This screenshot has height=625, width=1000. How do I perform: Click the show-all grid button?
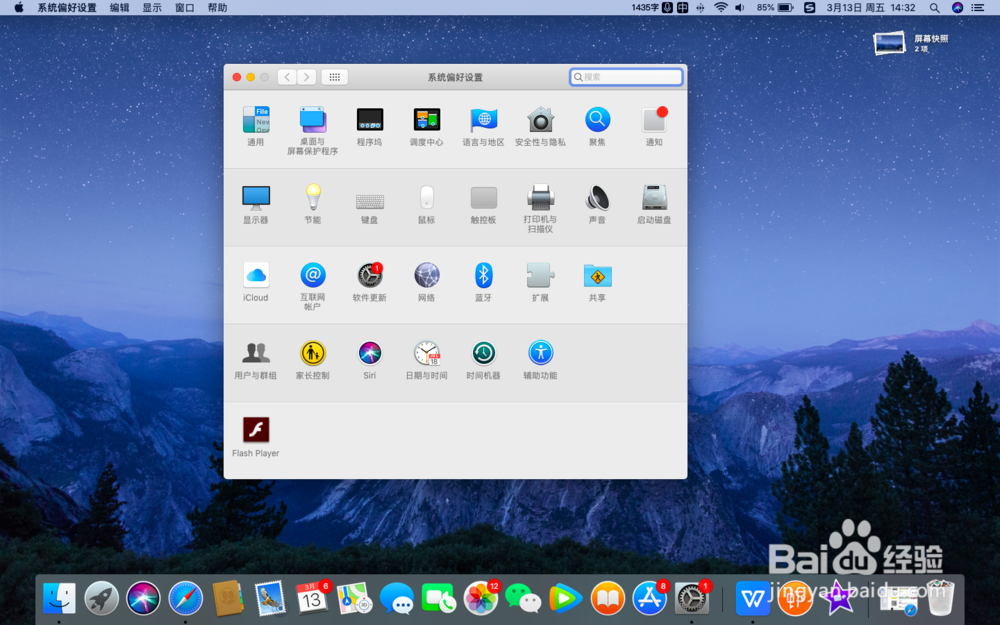tap(335, 77)
